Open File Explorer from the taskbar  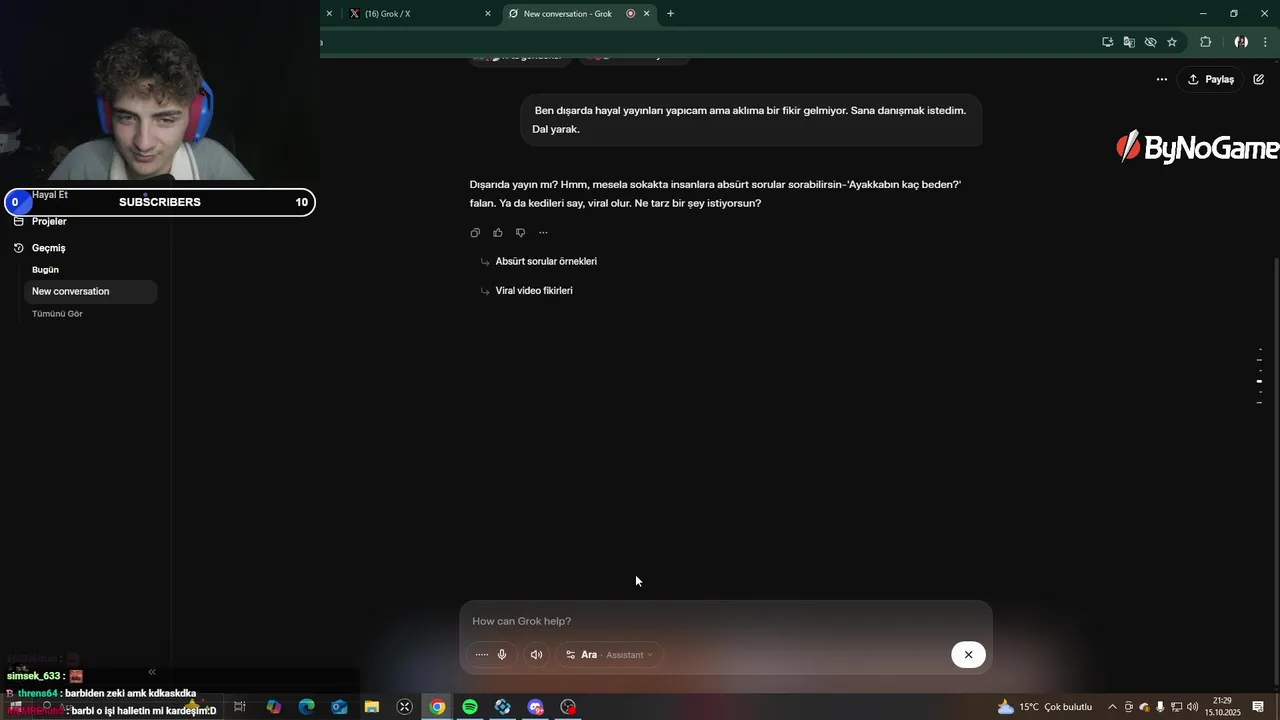click(371, 707)
